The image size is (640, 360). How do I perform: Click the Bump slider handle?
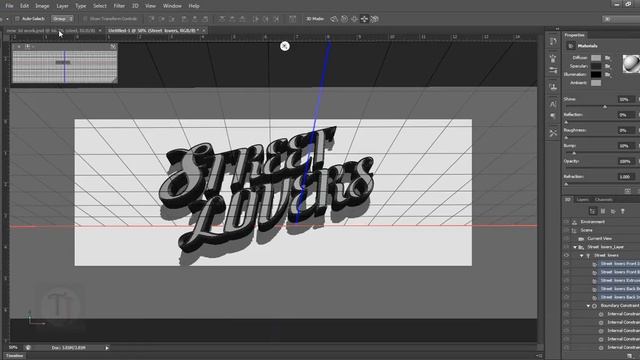tap(574, 153)
